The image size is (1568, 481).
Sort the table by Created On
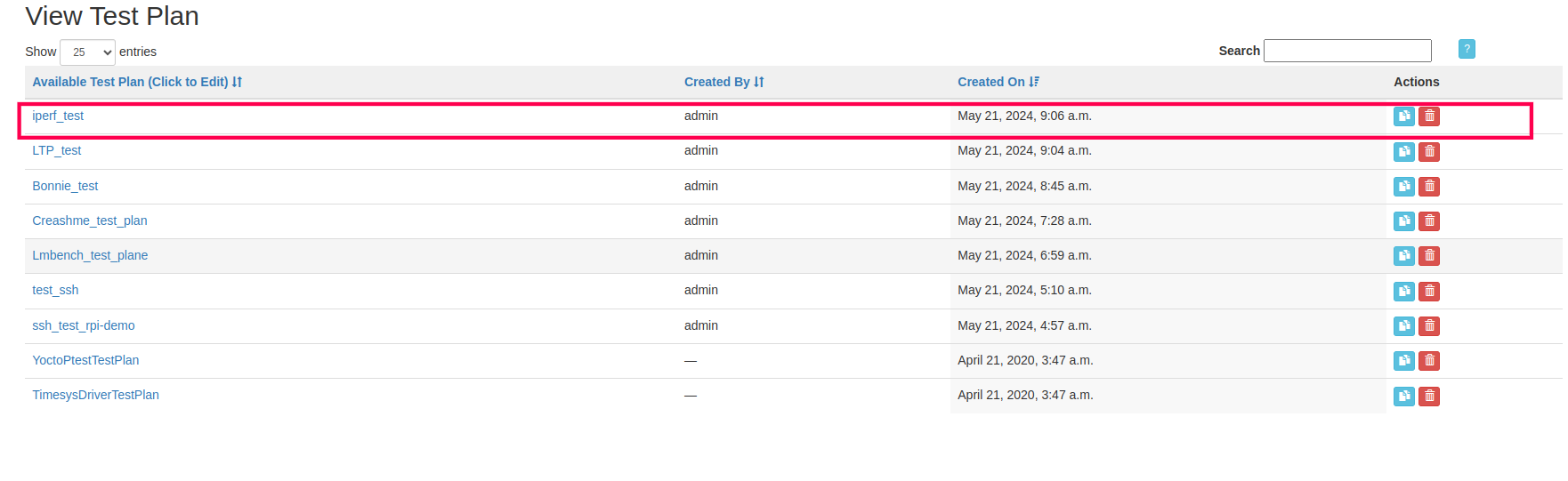tap(998, 82)
